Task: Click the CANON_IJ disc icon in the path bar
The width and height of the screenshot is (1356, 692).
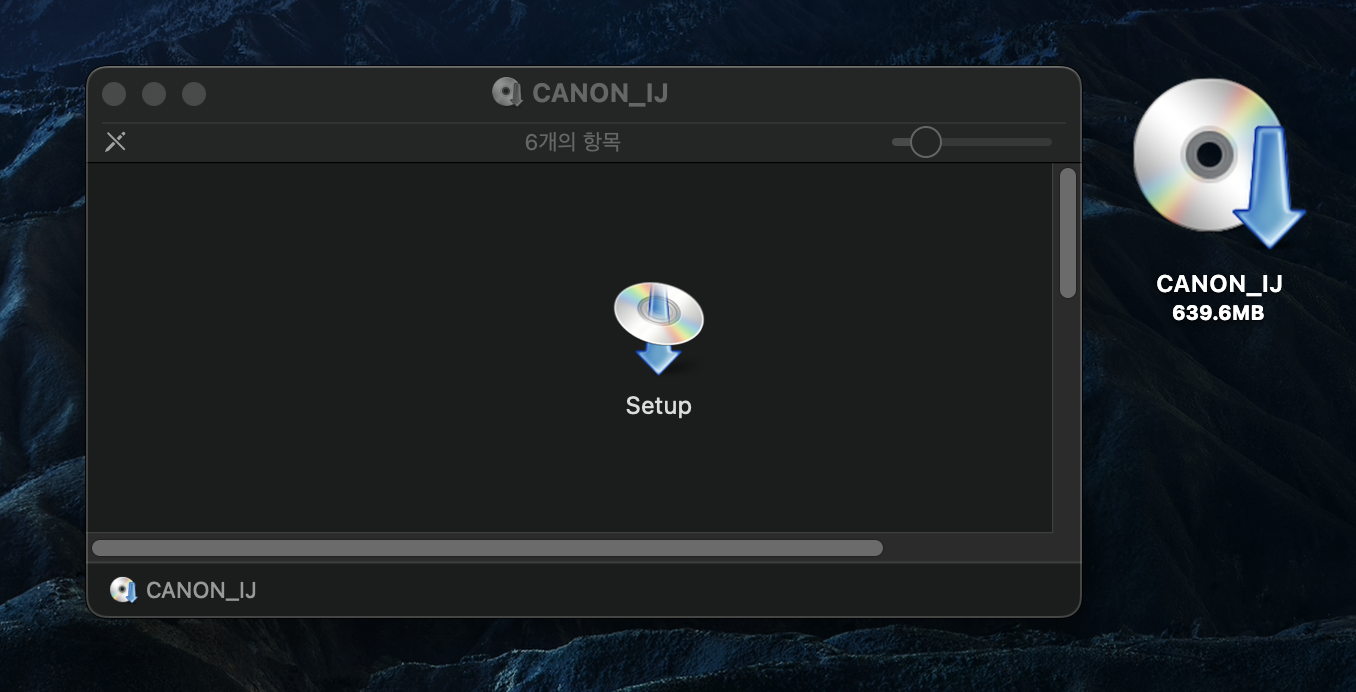Action: (x=123, y=590)
